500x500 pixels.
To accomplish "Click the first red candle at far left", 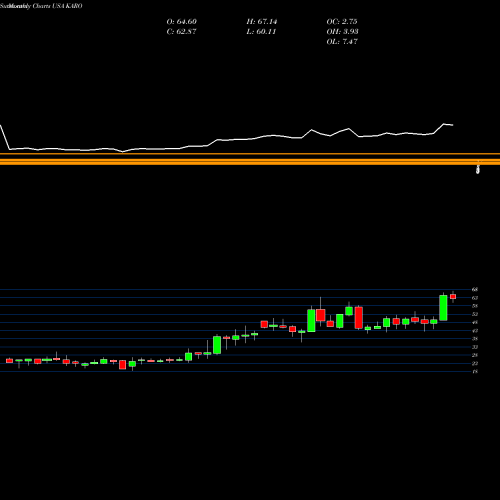I will tap(9, 361).
